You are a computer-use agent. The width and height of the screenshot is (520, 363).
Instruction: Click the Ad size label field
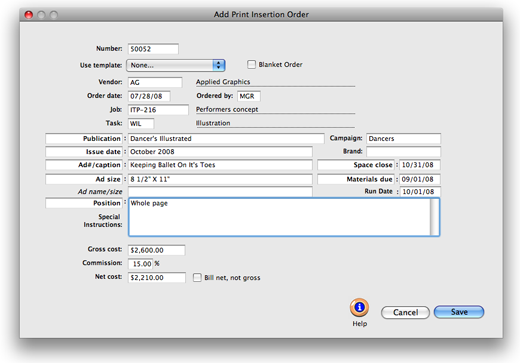click(84, 179)
